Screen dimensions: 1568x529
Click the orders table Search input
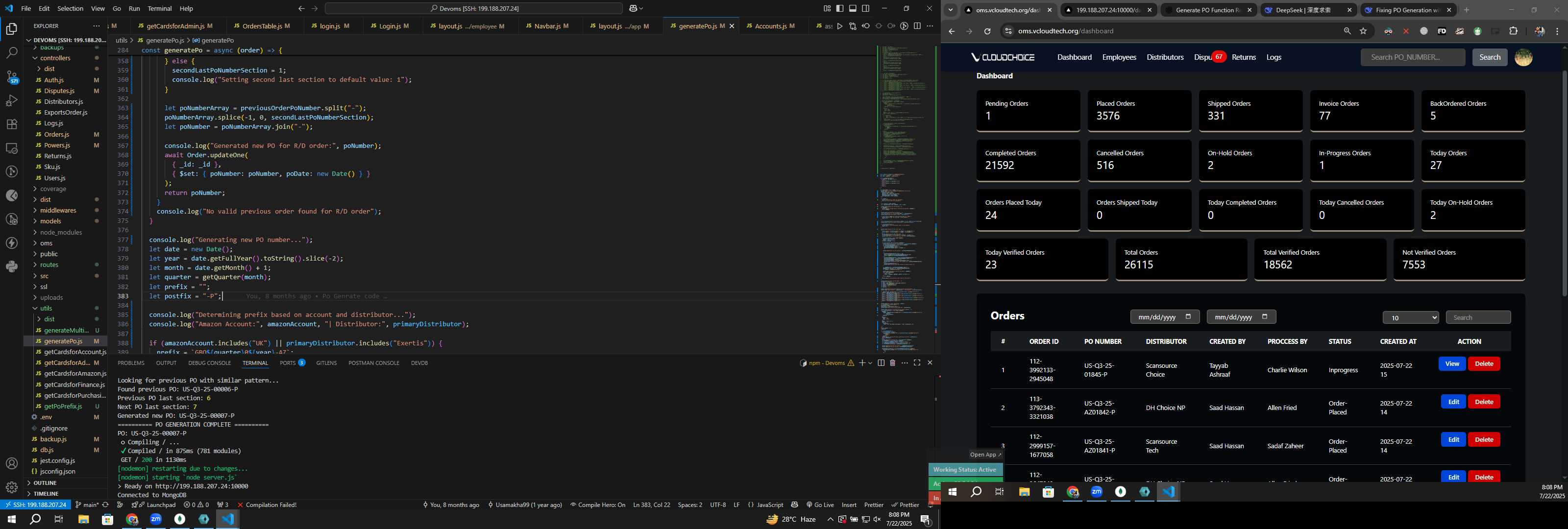(x=1478, y=317)
